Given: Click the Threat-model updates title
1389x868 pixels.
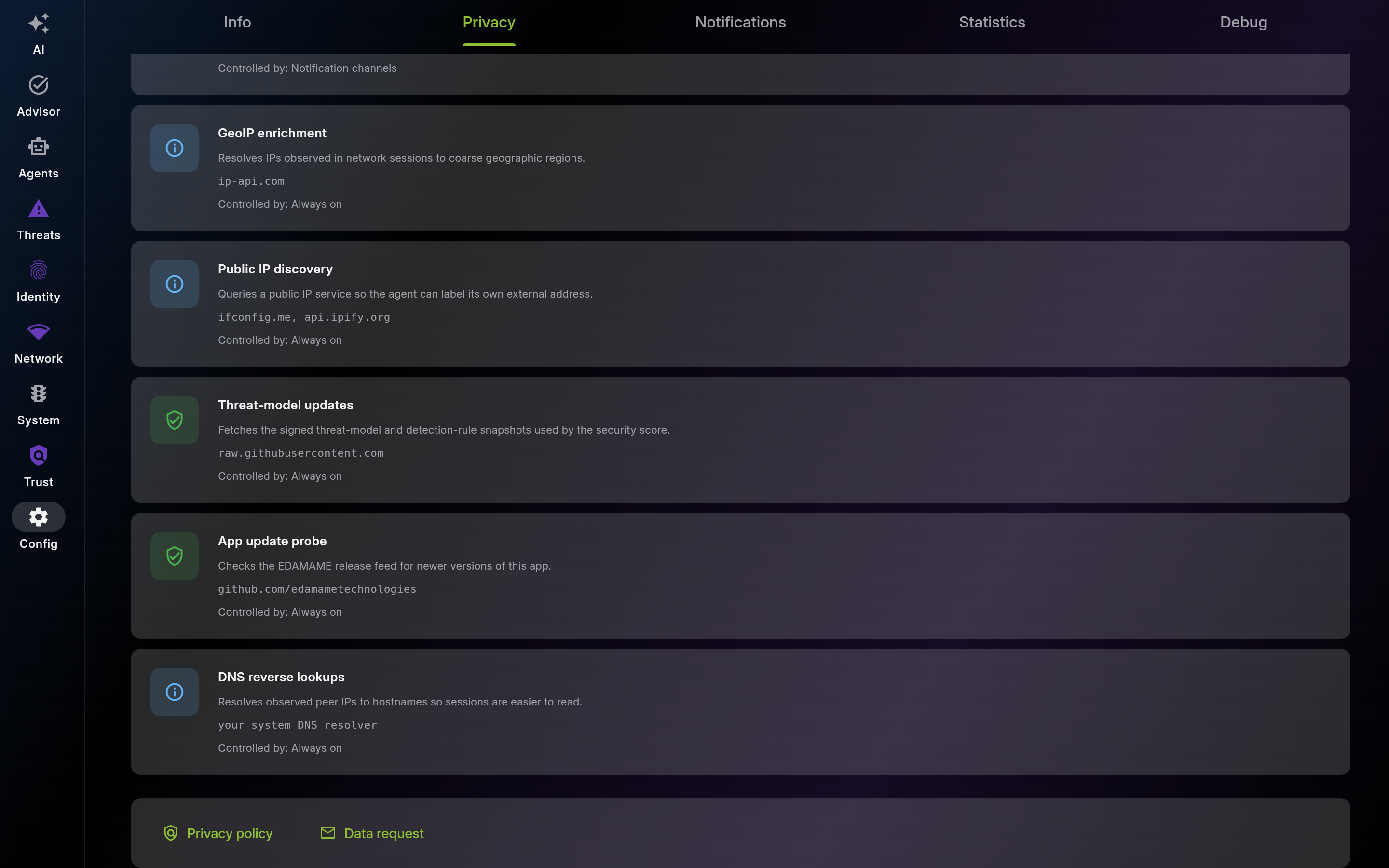Looking at the screenshot, I should tap(286, 405).
